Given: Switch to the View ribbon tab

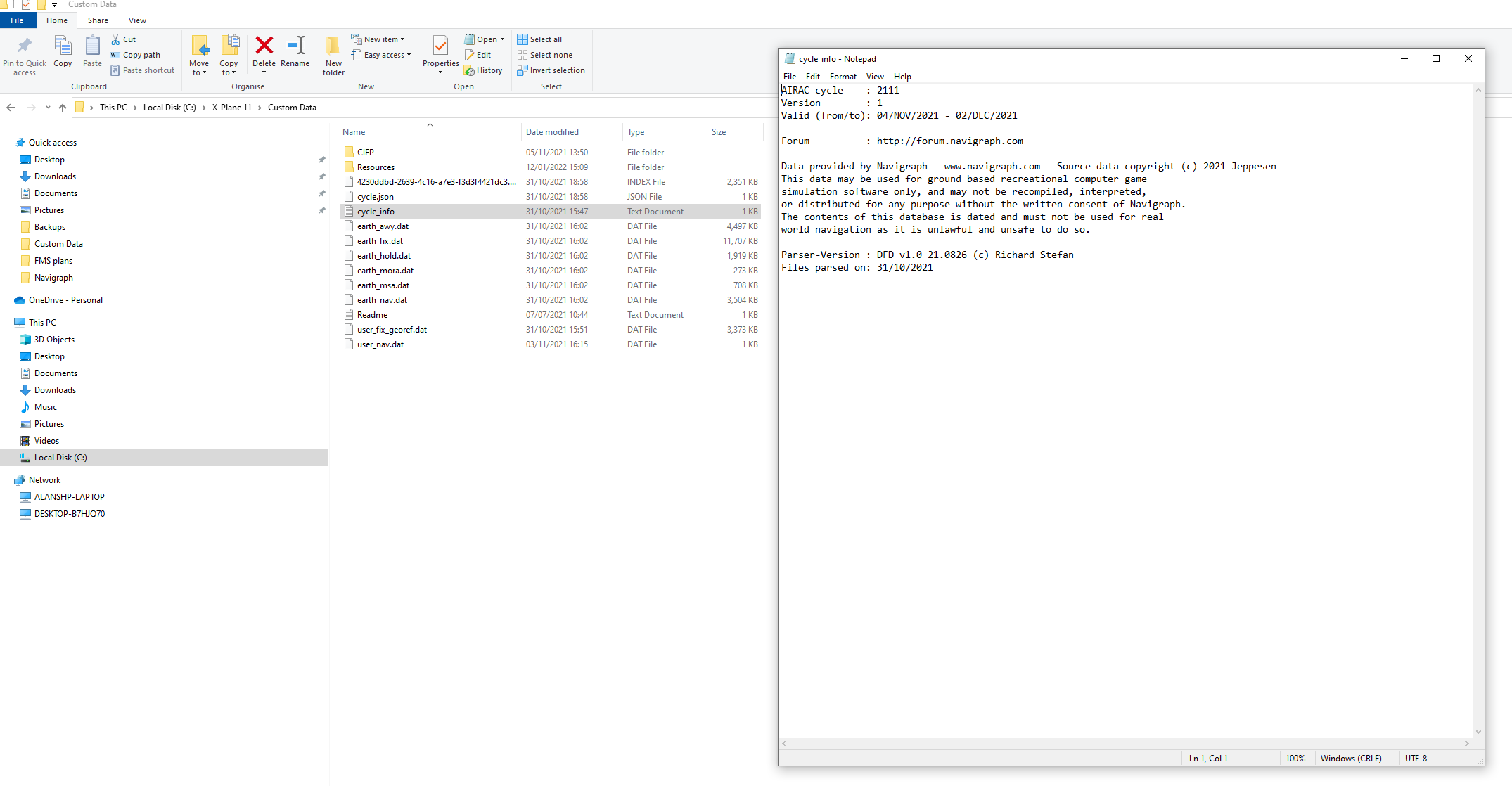Looking at the screenshot, I should (137, 20).
